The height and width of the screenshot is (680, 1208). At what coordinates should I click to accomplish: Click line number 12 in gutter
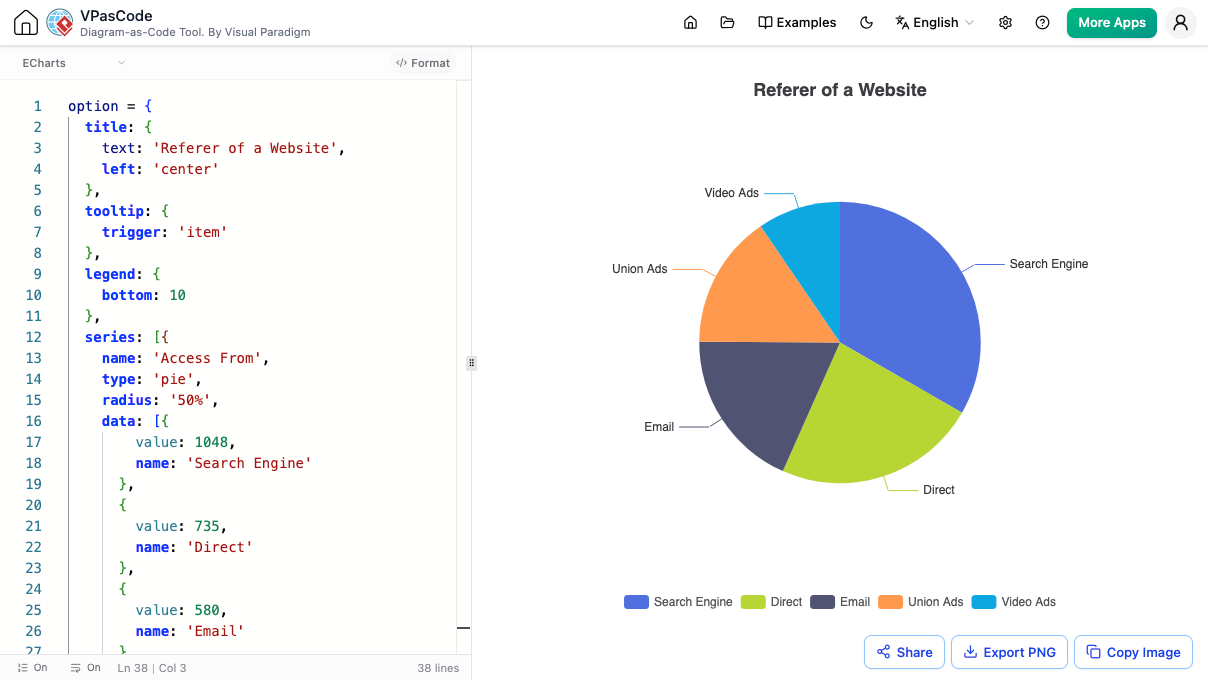point(34,337)
